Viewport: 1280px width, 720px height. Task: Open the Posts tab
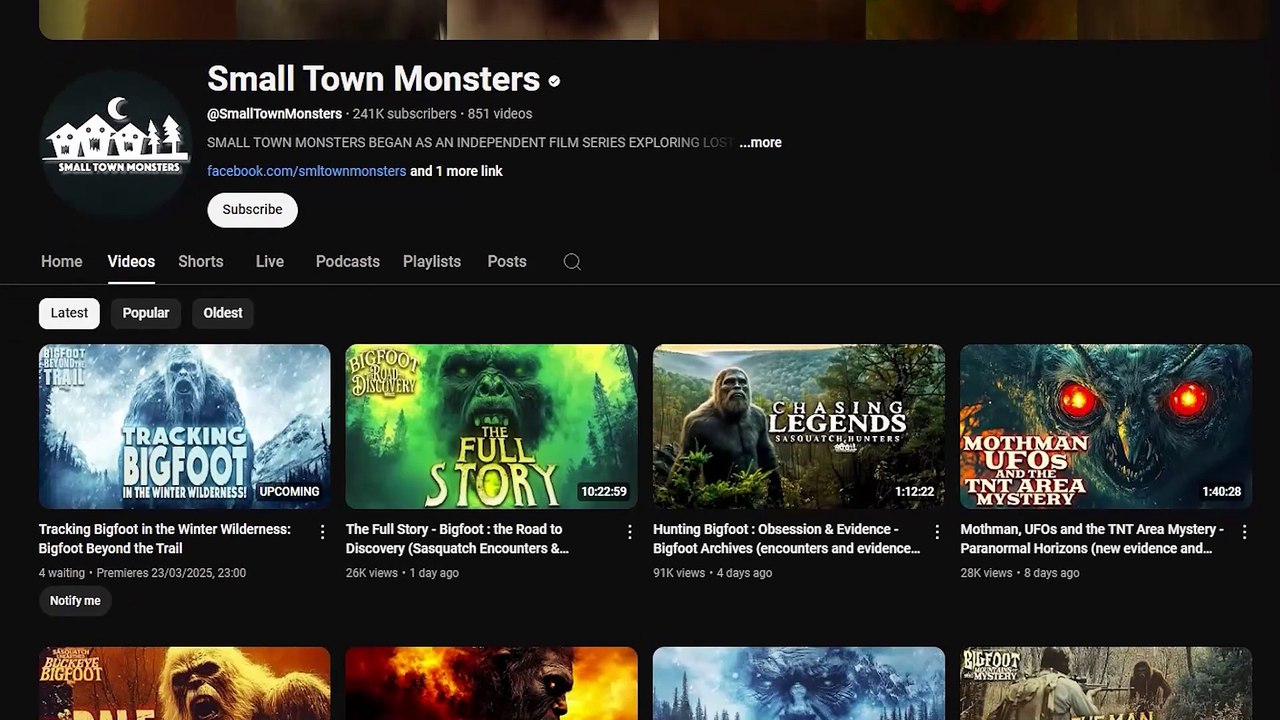pyautogui.click(x=507, y=262)
